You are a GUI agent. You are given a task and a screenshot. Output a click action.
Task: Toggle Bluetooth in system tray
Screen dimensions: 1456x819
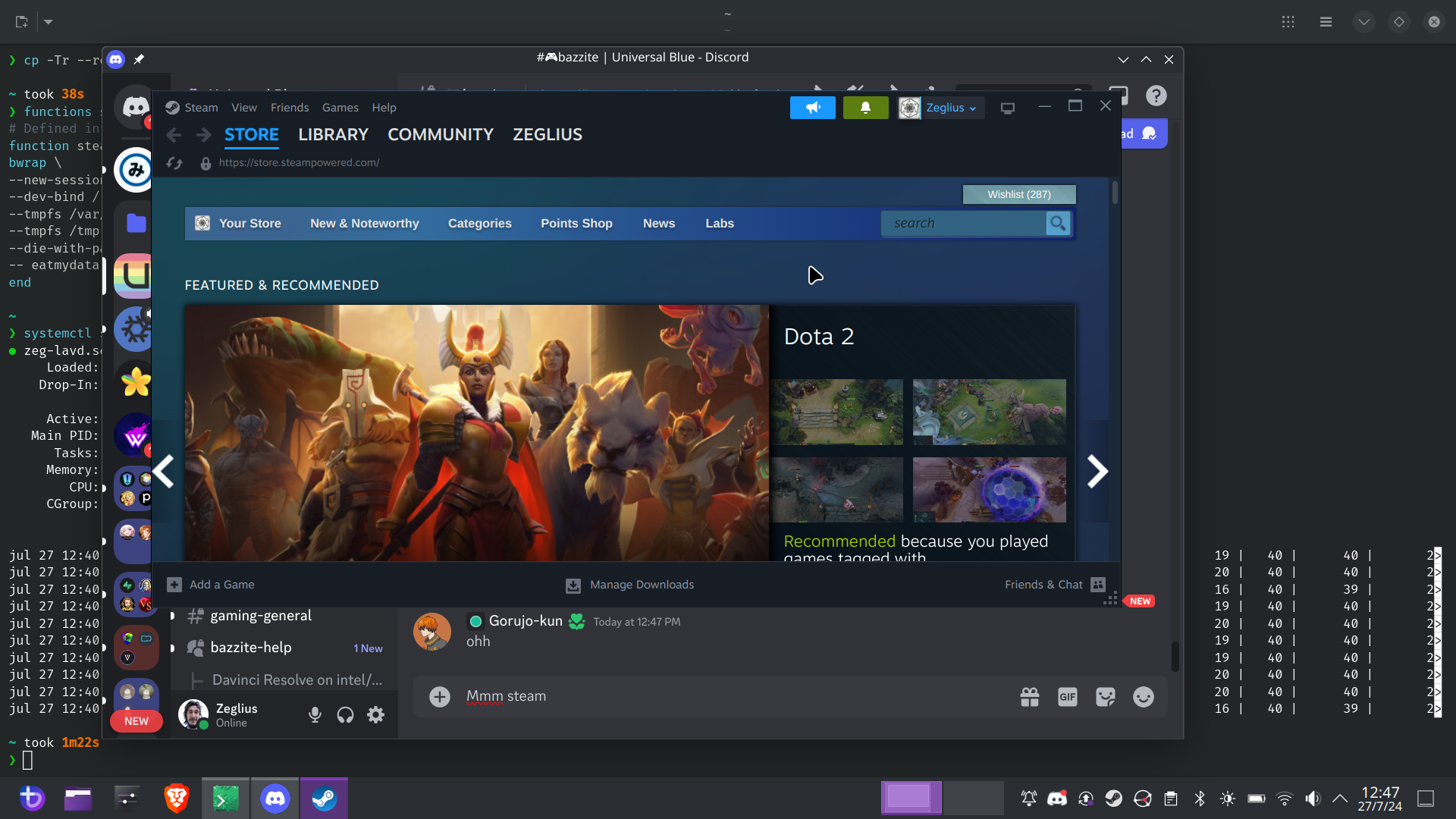coord(1200,799)
